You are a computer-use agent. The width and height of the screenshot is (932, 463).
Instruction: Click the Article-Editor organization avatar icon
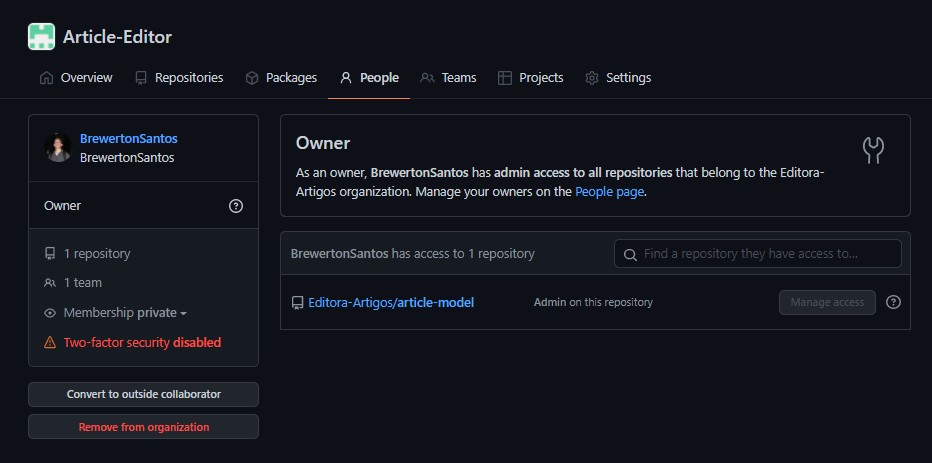(x=42, y=37)
